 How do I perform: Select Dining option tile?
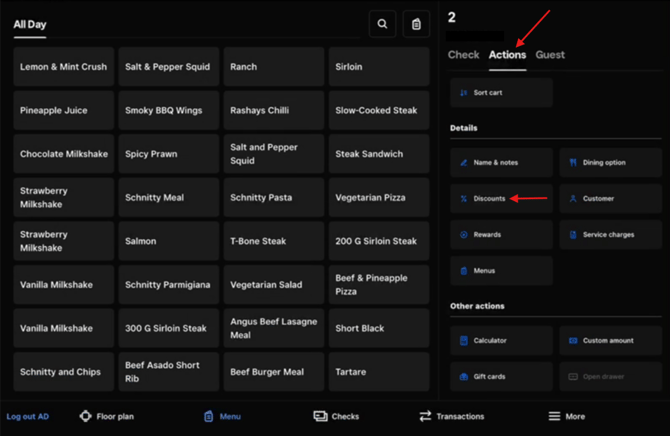[610, 162]
